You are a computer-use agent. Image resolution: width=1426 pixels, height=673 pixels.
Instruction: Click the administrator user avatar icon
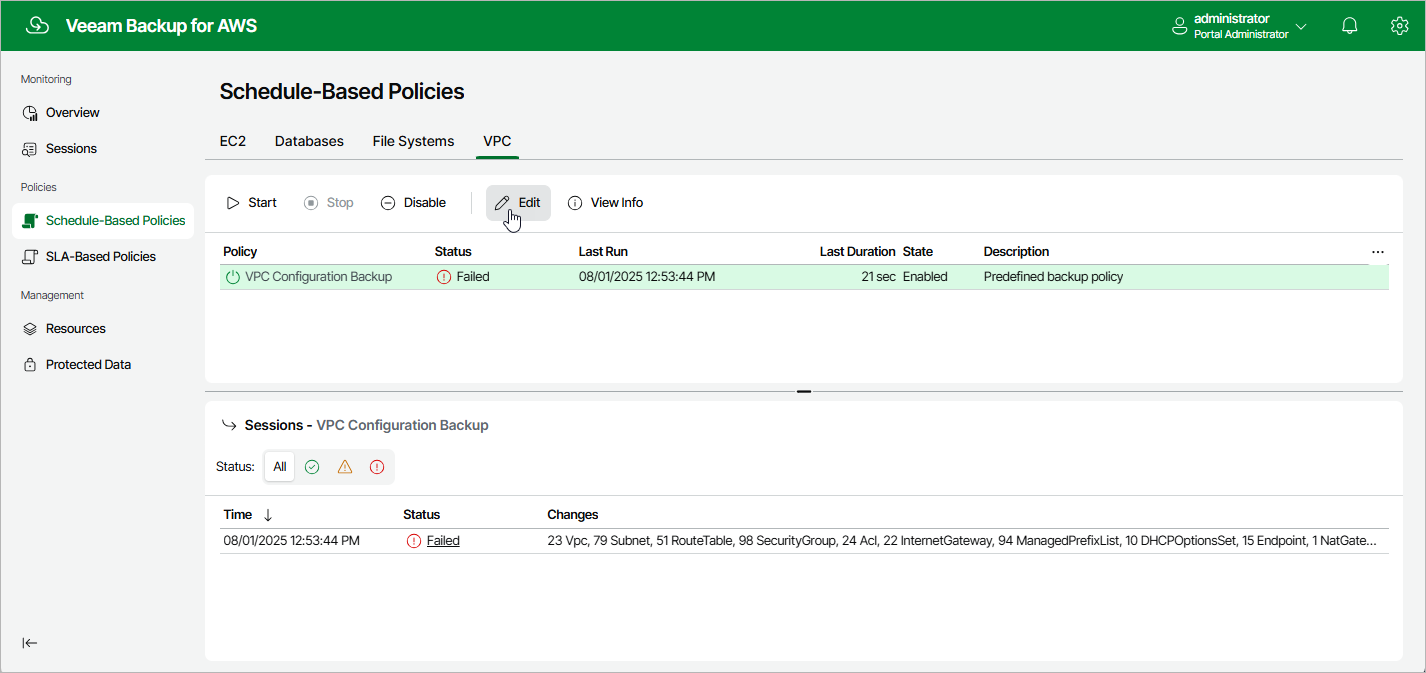click(1180, 27)
